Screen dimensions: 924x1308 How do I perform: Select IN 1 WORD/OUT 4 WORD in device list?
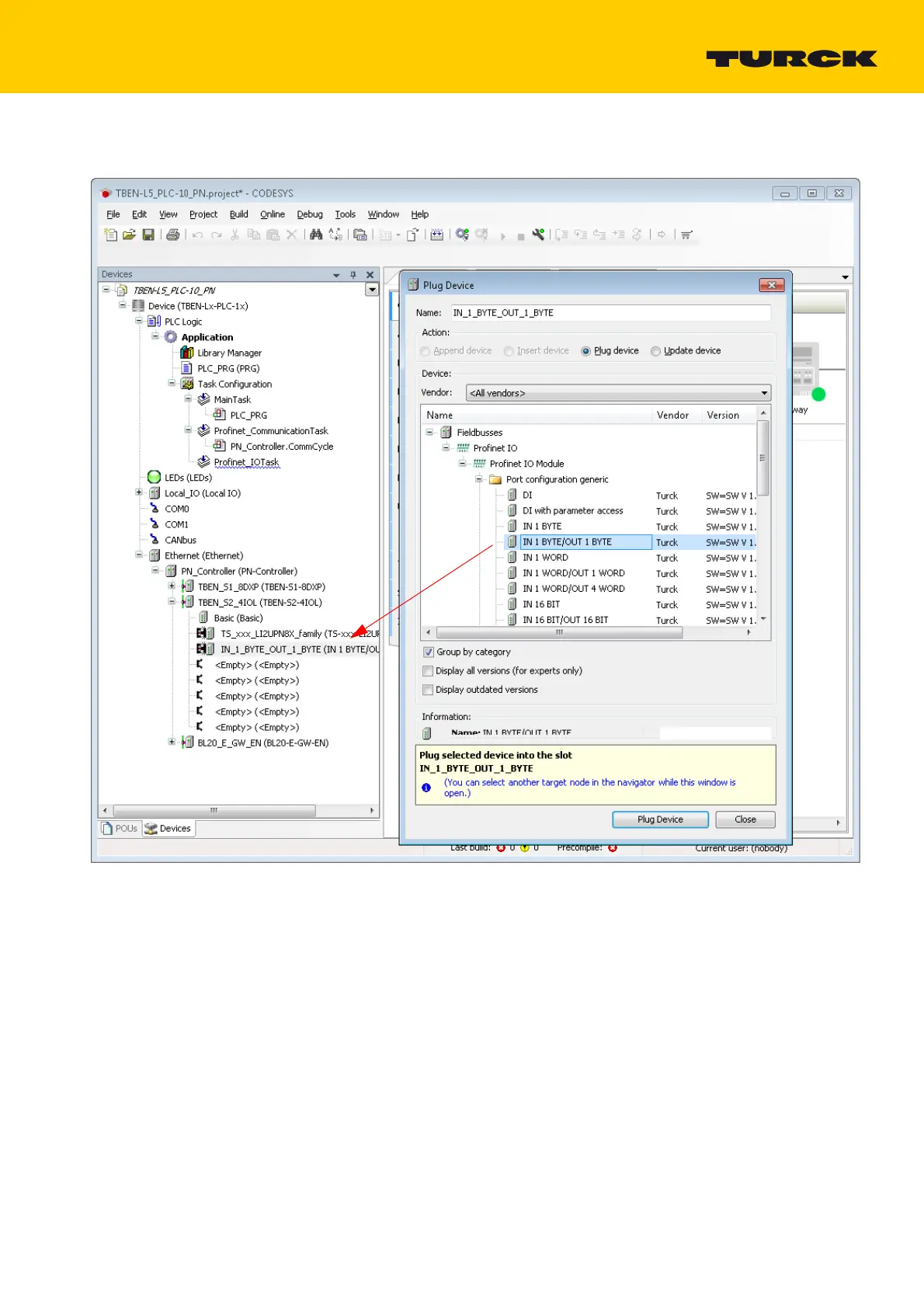574,589
